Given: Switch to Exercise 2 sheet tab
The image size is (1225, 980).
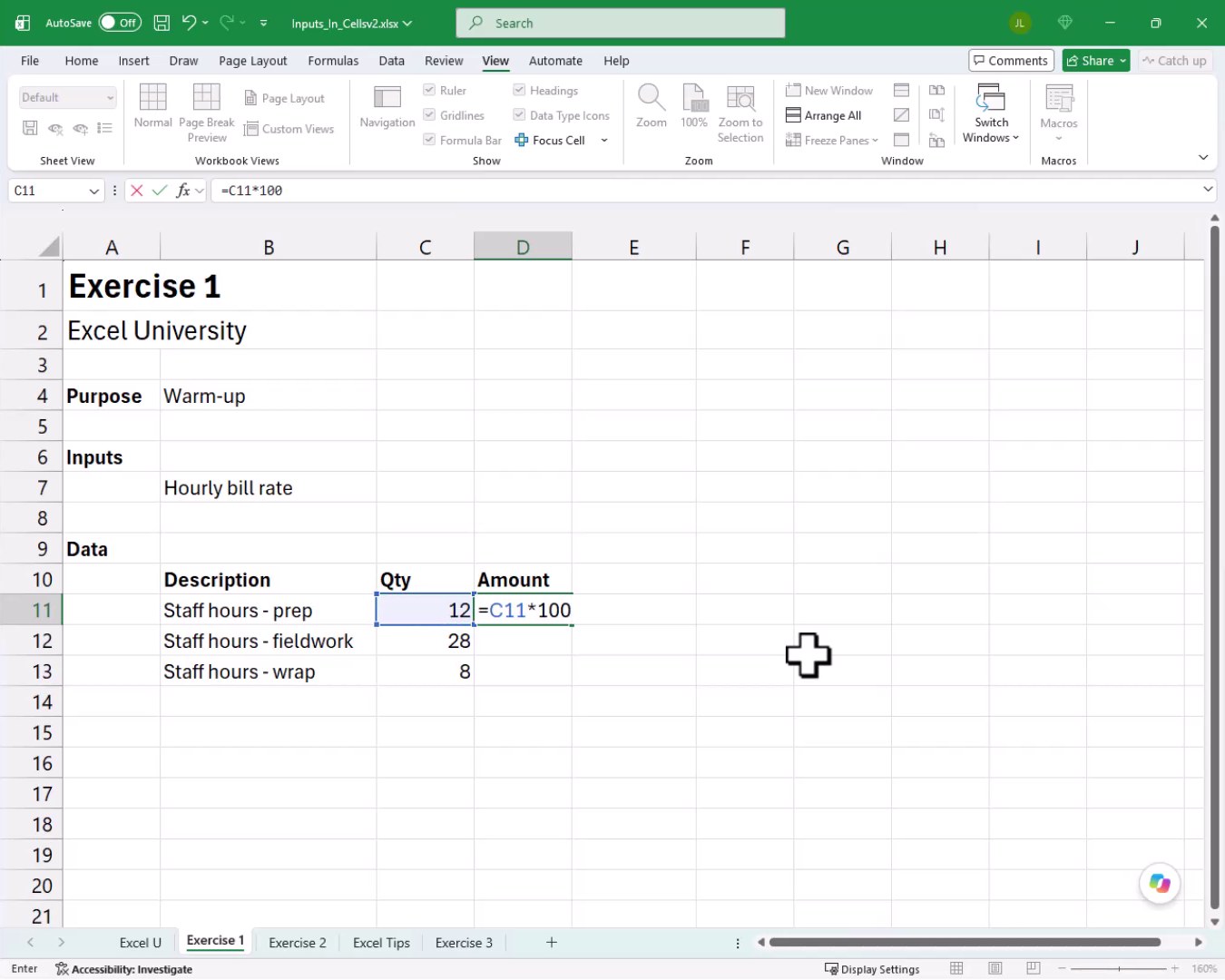Looking at the screenshot, I should (297, 943).
